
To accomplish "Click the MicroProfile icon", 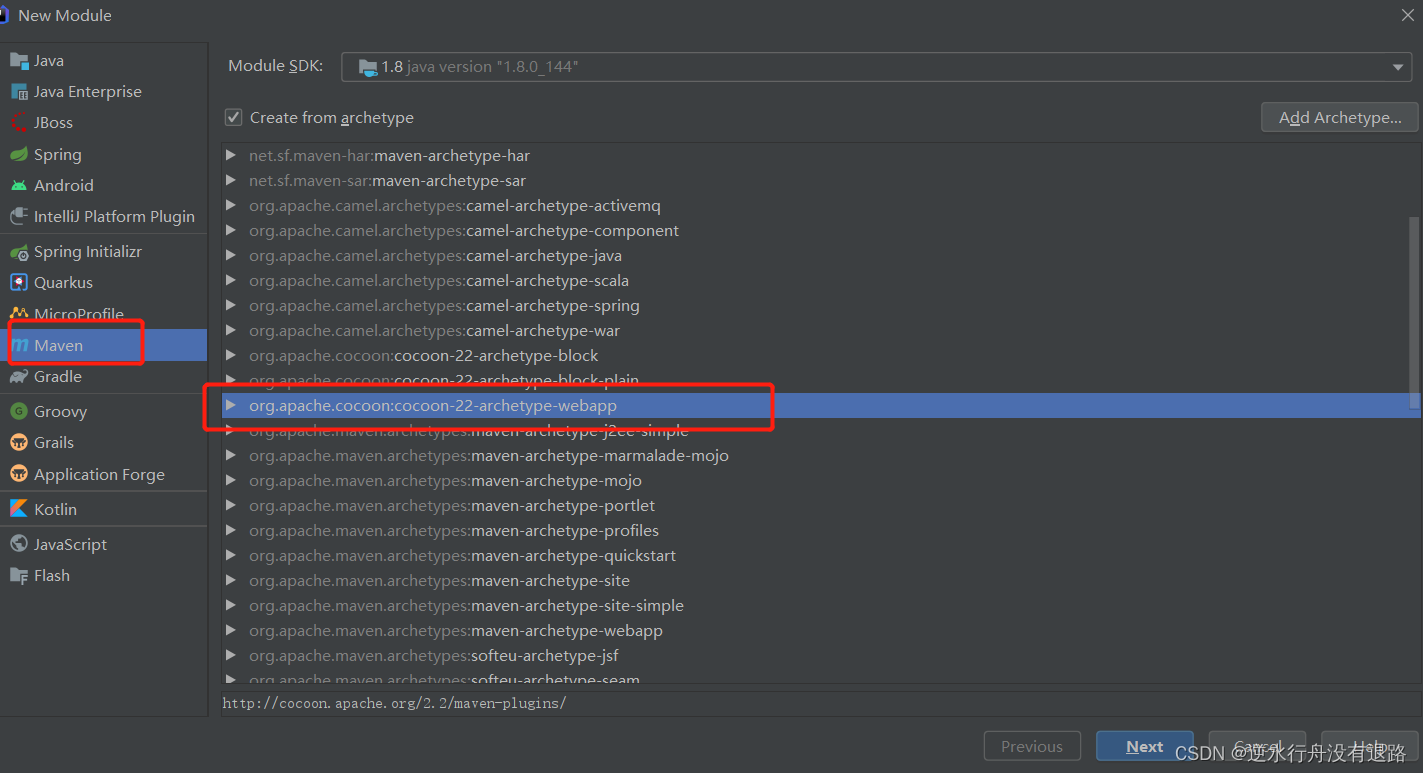I will click(19, 314).
